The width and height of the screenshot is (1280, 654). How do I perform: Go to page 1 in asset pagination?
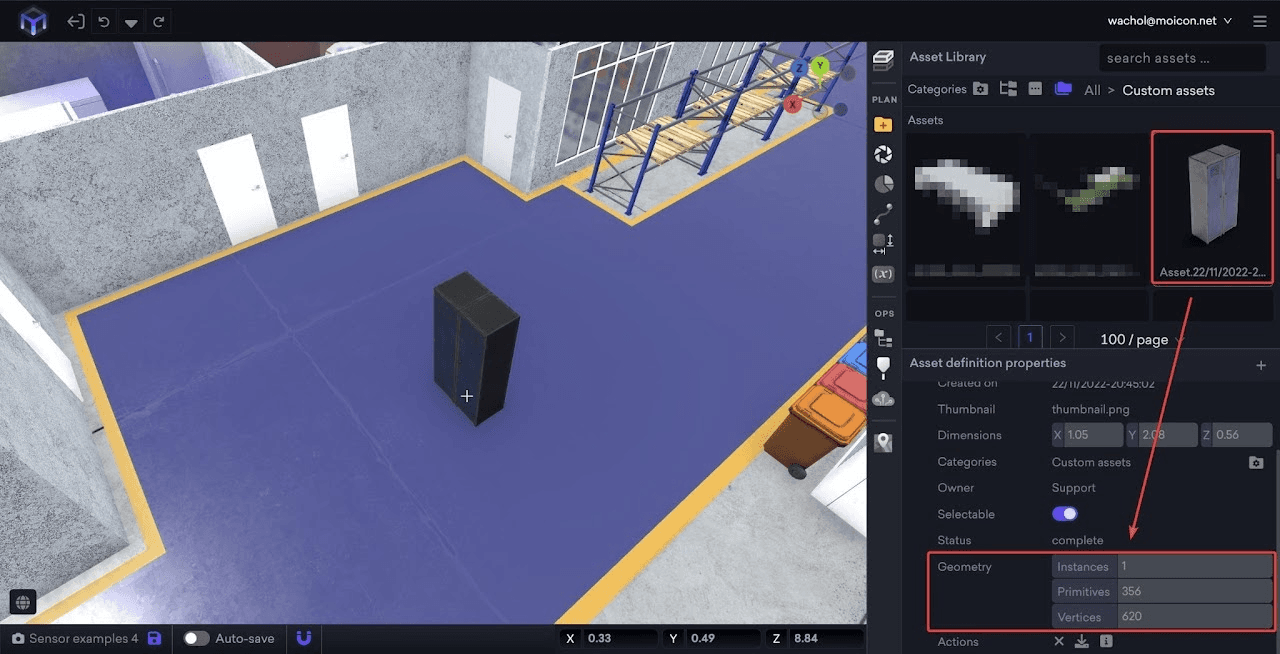coord(1029,338)
